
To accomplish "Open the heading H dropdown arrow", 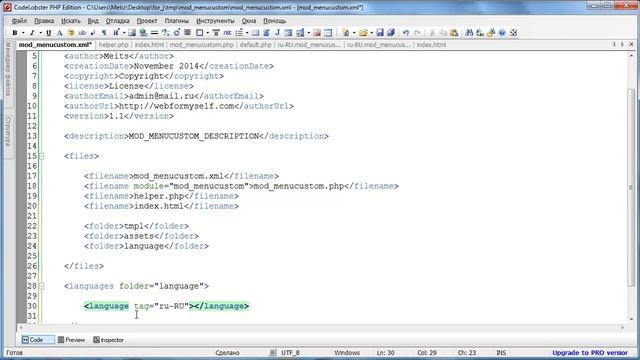I will [124, 33].
